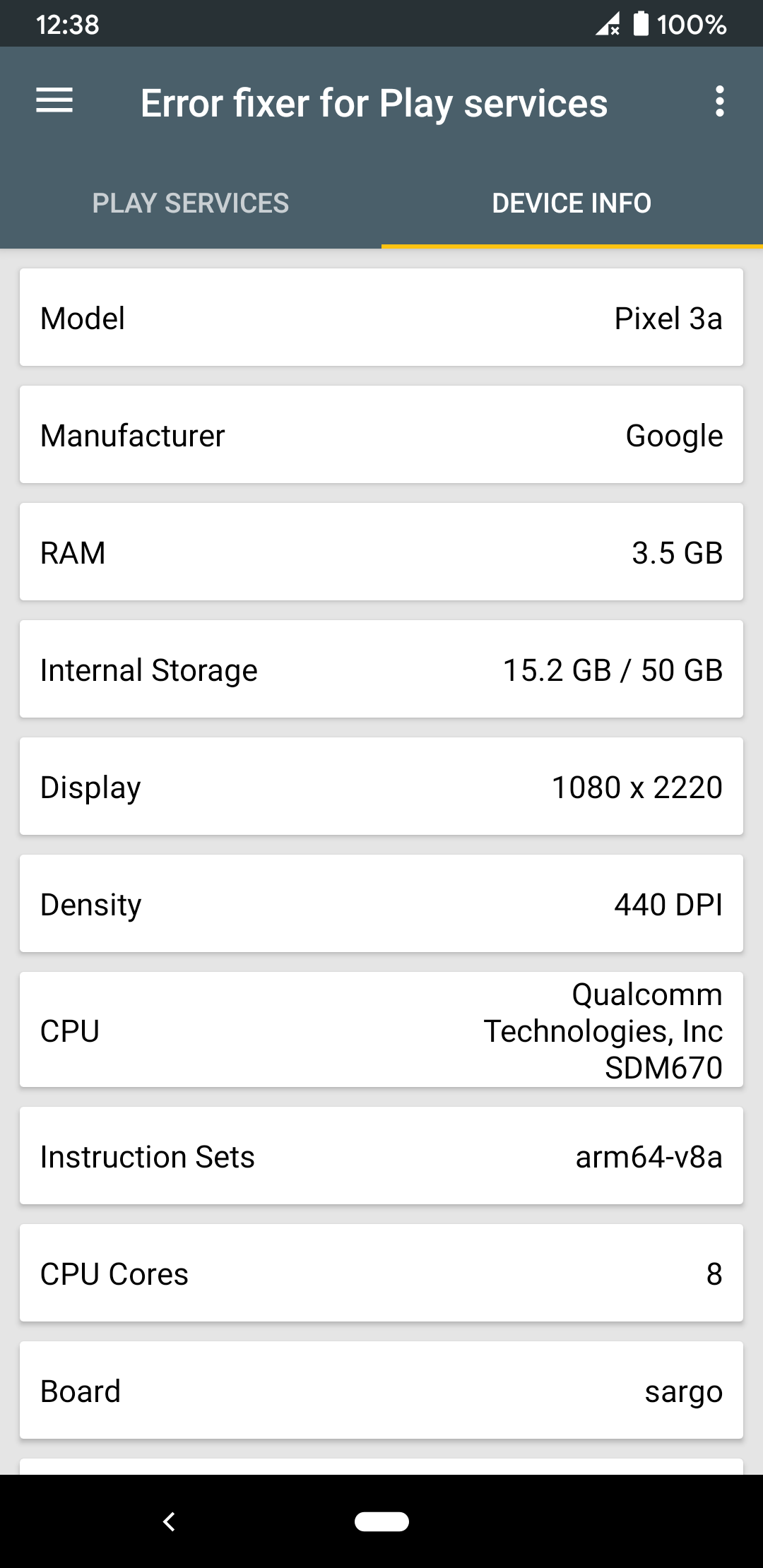Select the CPU Qualcomm SDM670 card

(381, 1030)
